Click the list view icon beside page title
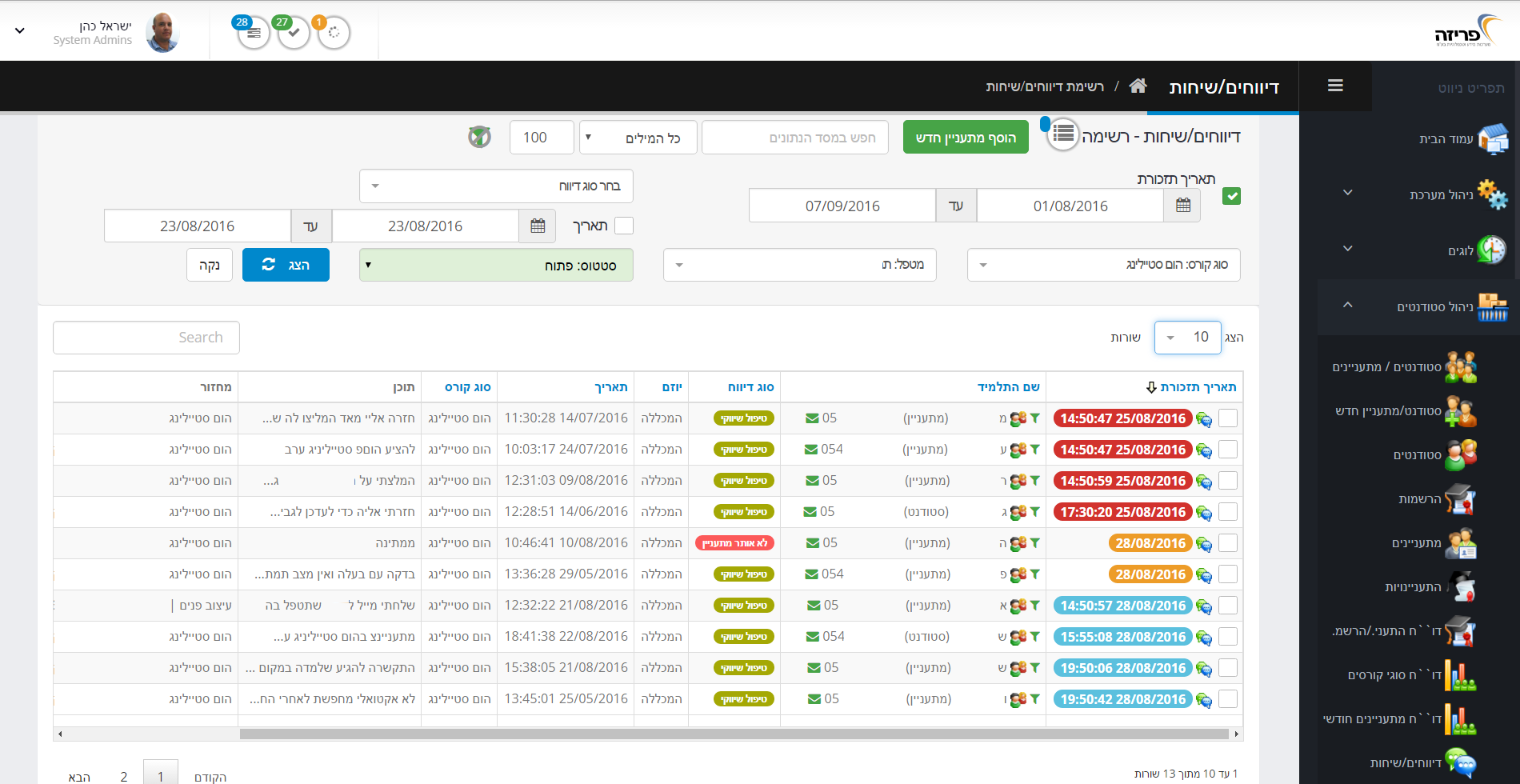This screenshot has width=1520, height=784. [1063, 134]
